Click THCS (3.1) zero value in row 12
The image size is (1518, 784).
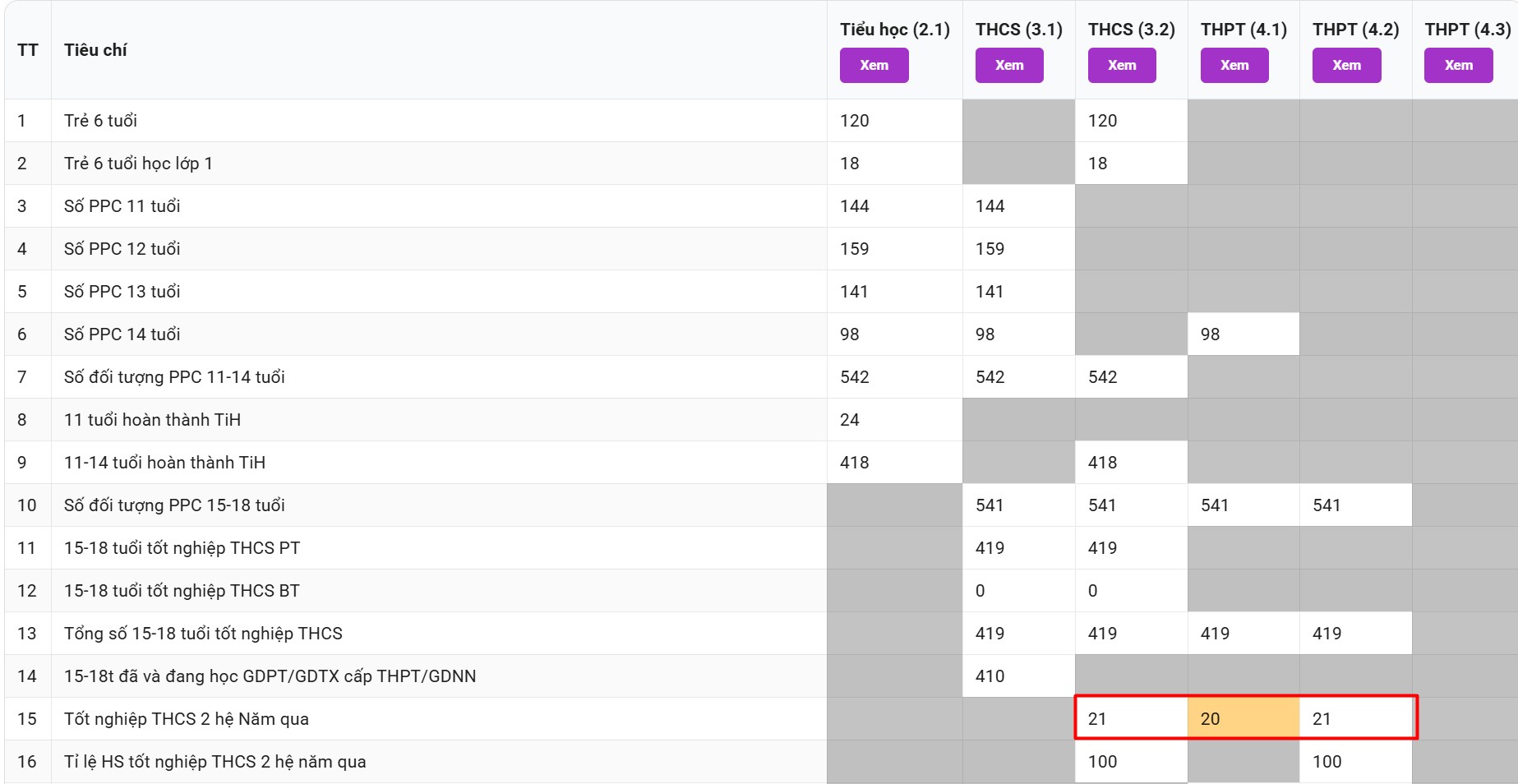click(x=980, y=591)
